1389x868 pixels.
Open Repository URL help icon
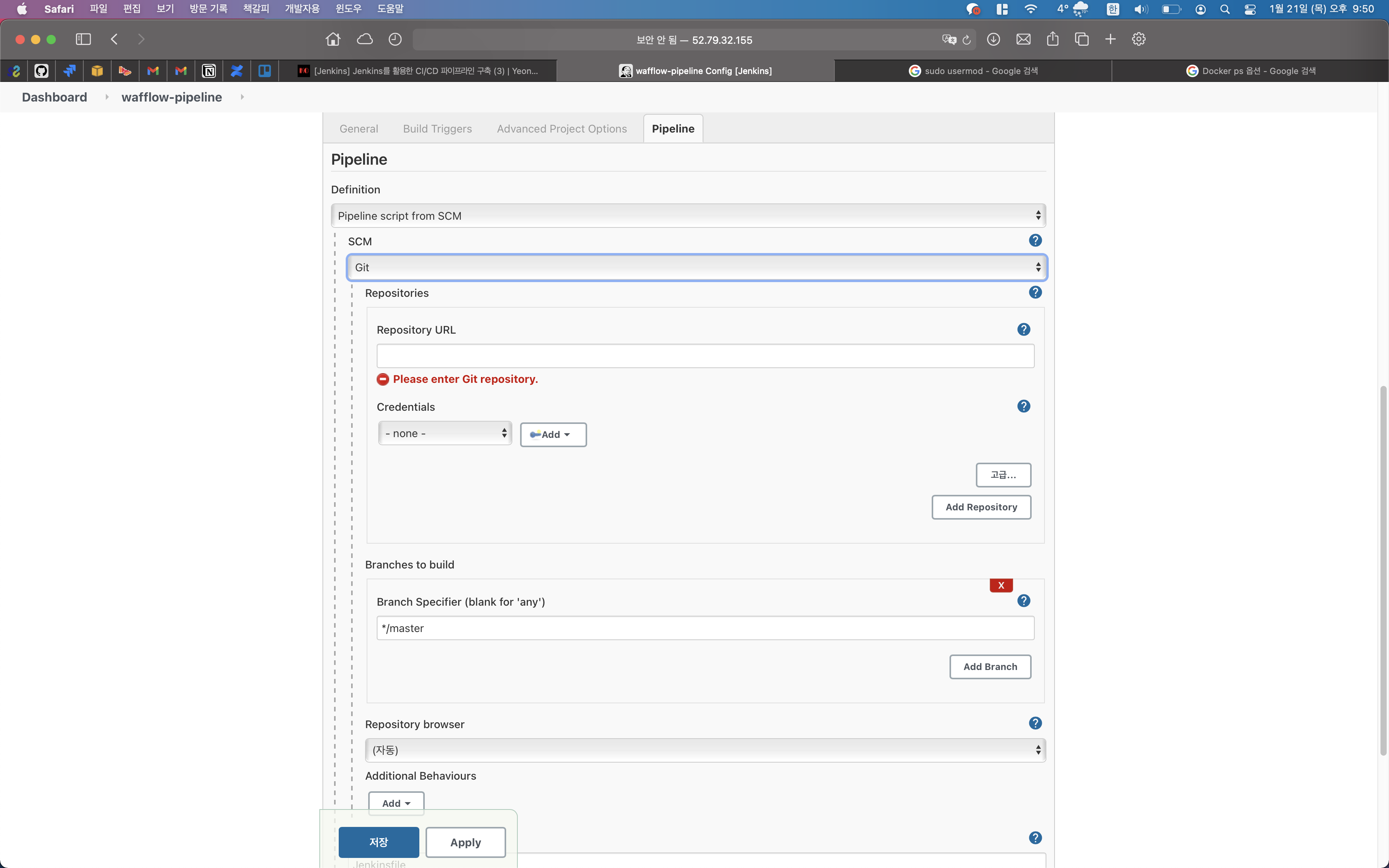1024,329
